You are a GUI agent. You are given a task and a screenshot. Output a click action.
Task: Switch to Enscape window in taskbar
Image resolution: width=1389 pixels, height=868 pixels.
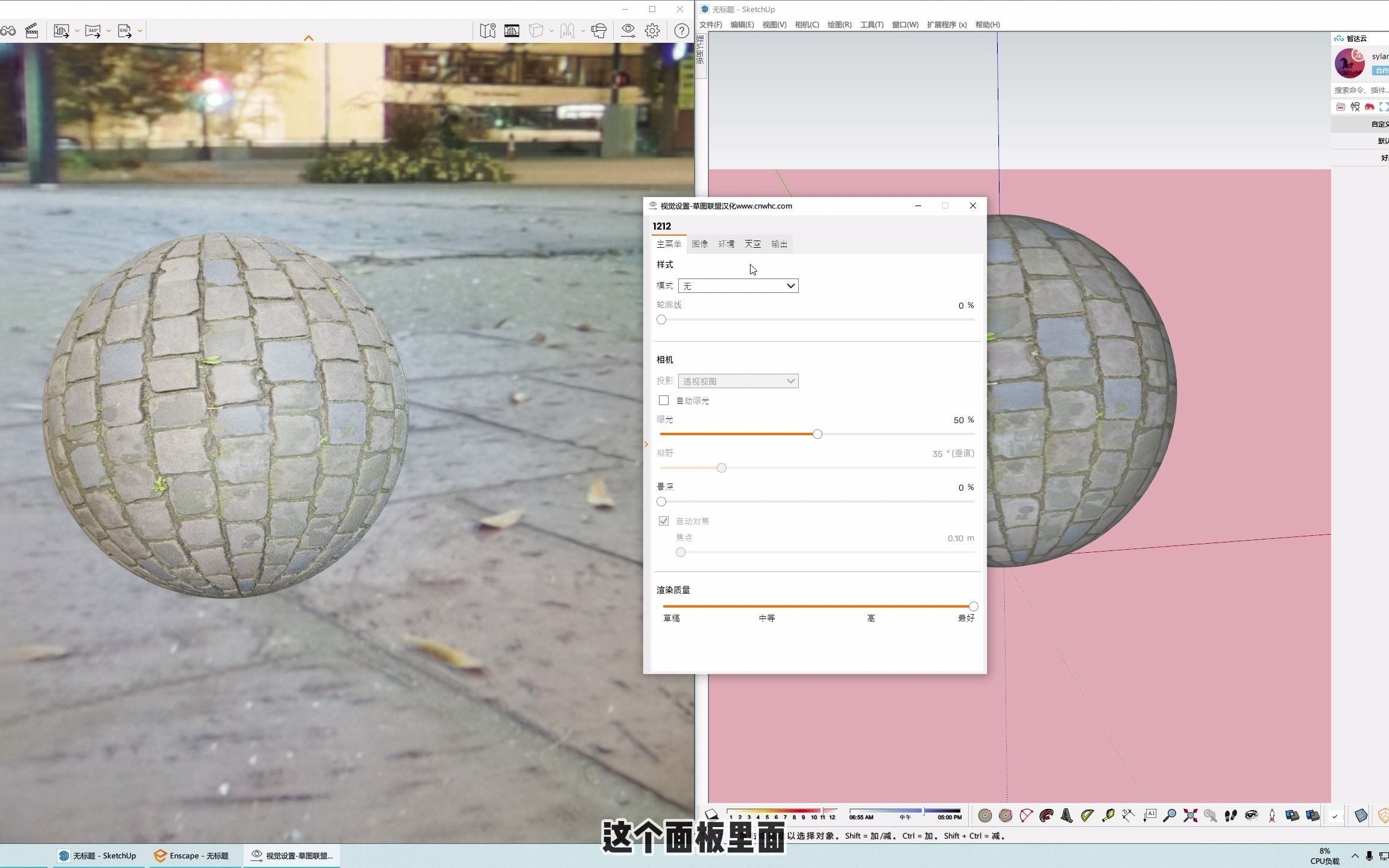[193, 855]
